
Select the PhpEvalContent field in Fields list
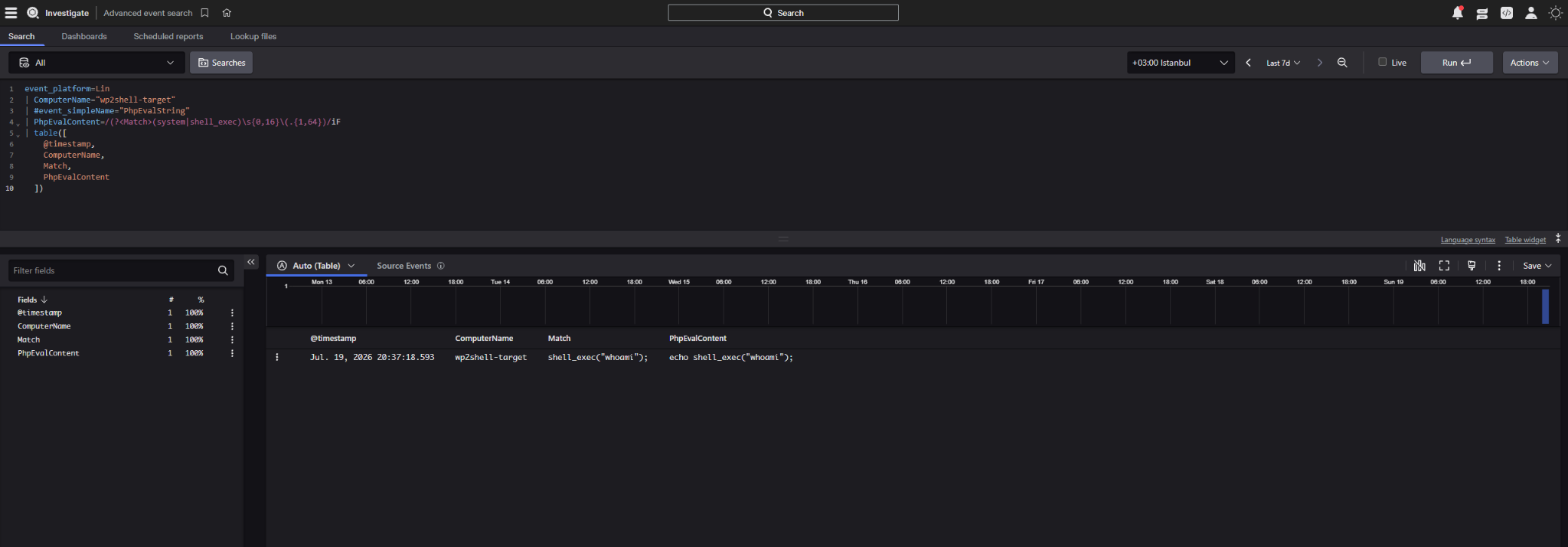(x=48, y=353)
